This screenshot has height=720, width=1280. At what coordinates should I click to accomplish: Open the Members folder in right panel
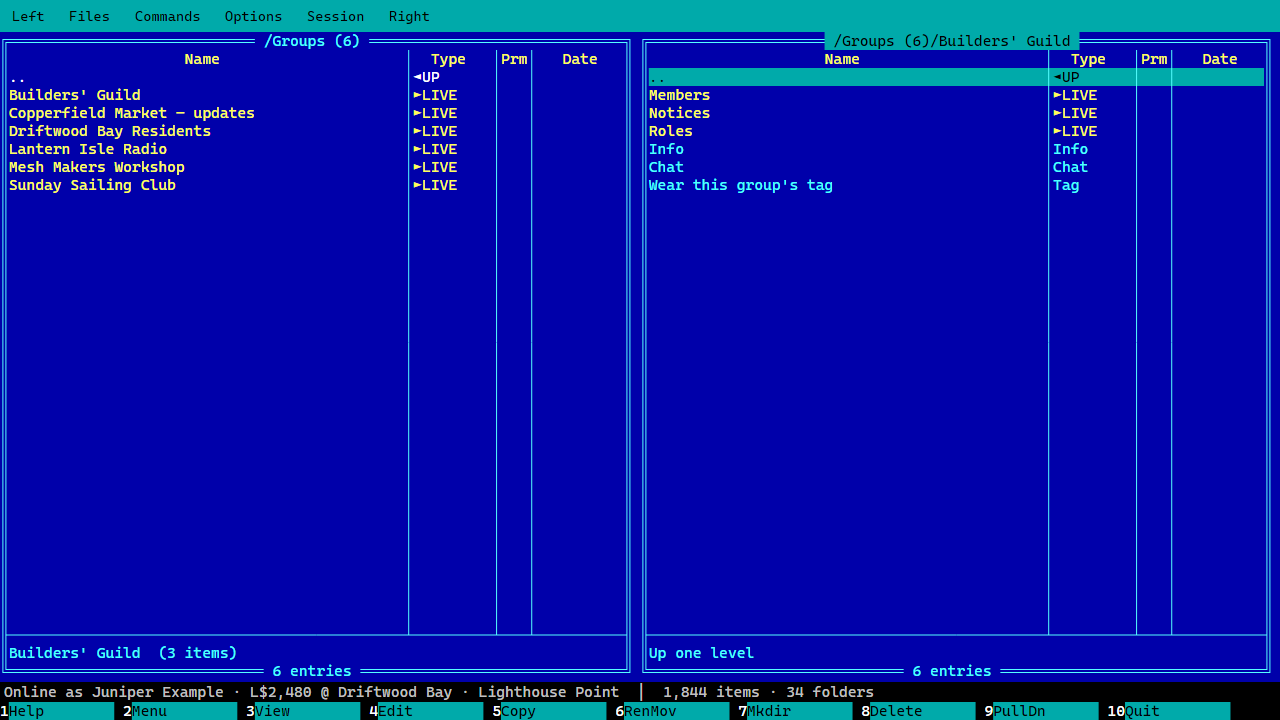[x=956, y=95]
